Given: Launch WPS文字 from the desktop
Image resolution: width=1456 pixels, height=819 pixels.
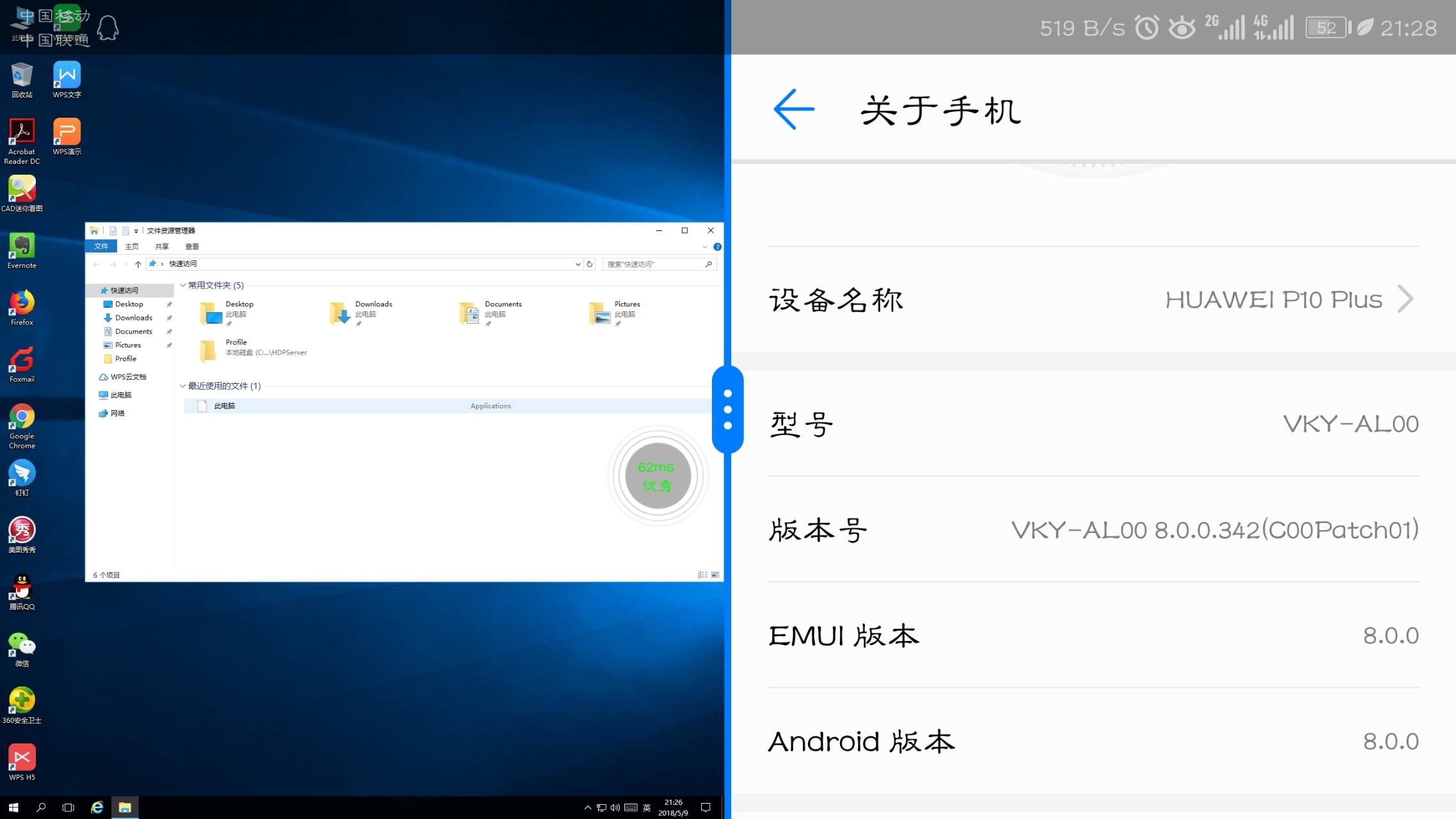Looking at the screenshot, I should 67,80.
